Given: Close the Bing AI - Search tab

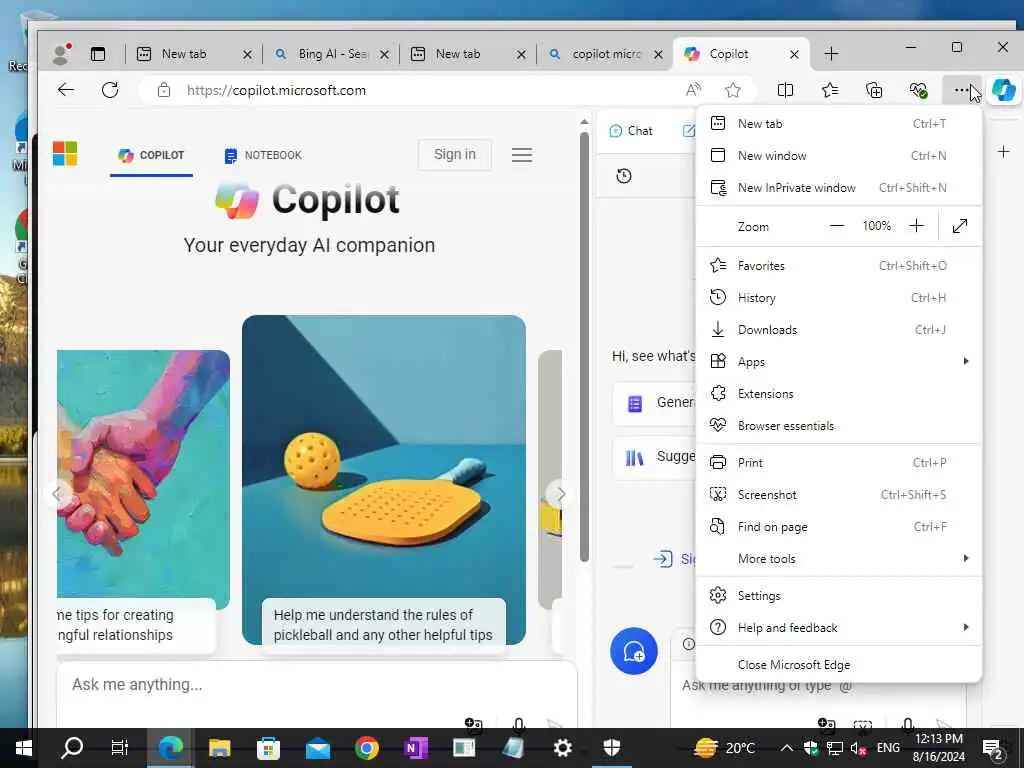Looking at the screenshot, I should (x=385, y=55).
